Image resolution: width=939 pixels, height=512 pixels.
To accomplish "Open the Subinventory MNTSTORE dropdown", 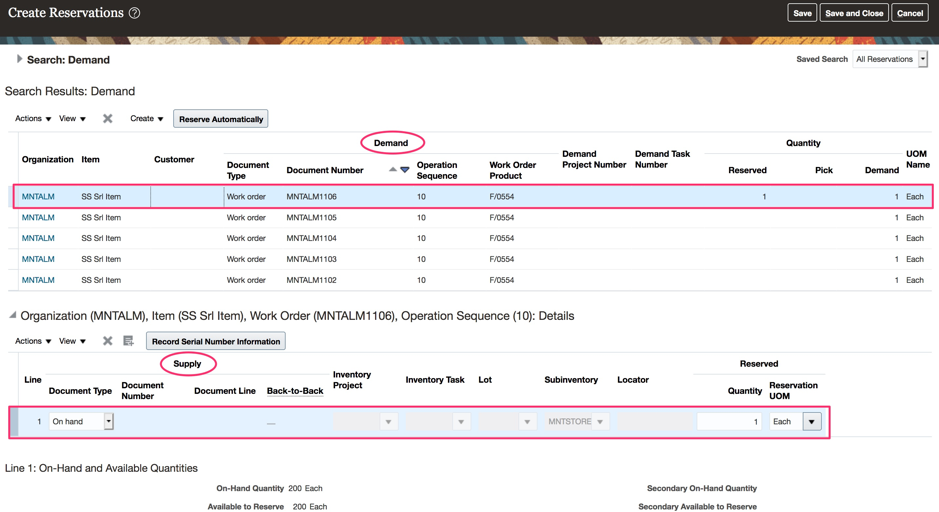I will tap(600, 422).
